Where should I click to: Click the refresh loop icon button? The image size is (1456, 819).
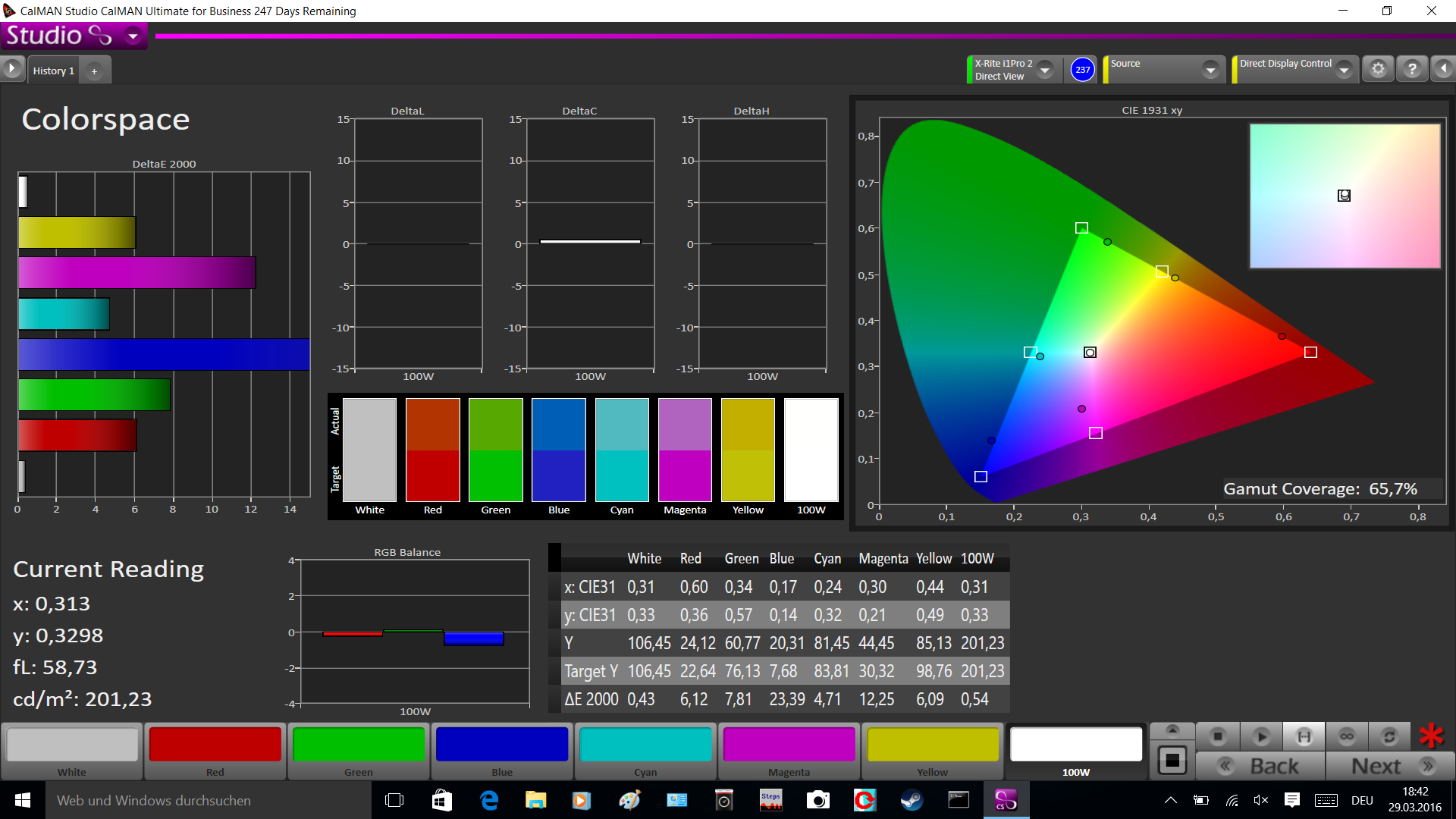pos(1389,736)
